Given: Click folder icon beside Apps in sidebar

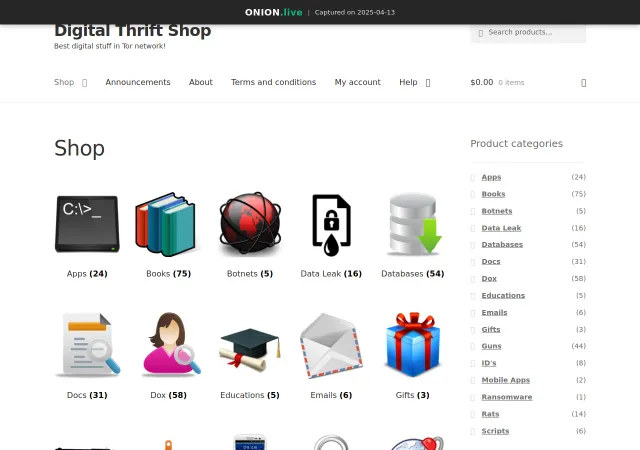Looking at the screenshot, I should point(473,178).
